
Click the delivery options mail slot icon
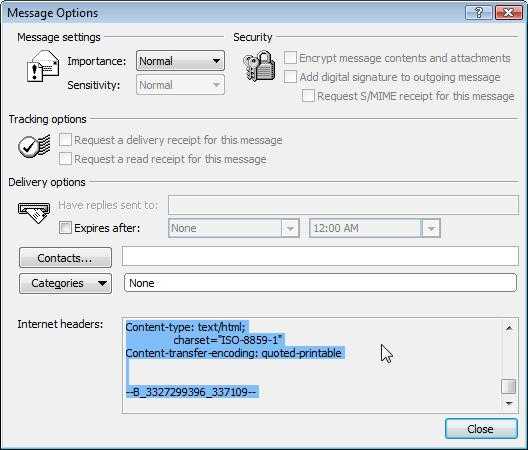coord(34,212)
